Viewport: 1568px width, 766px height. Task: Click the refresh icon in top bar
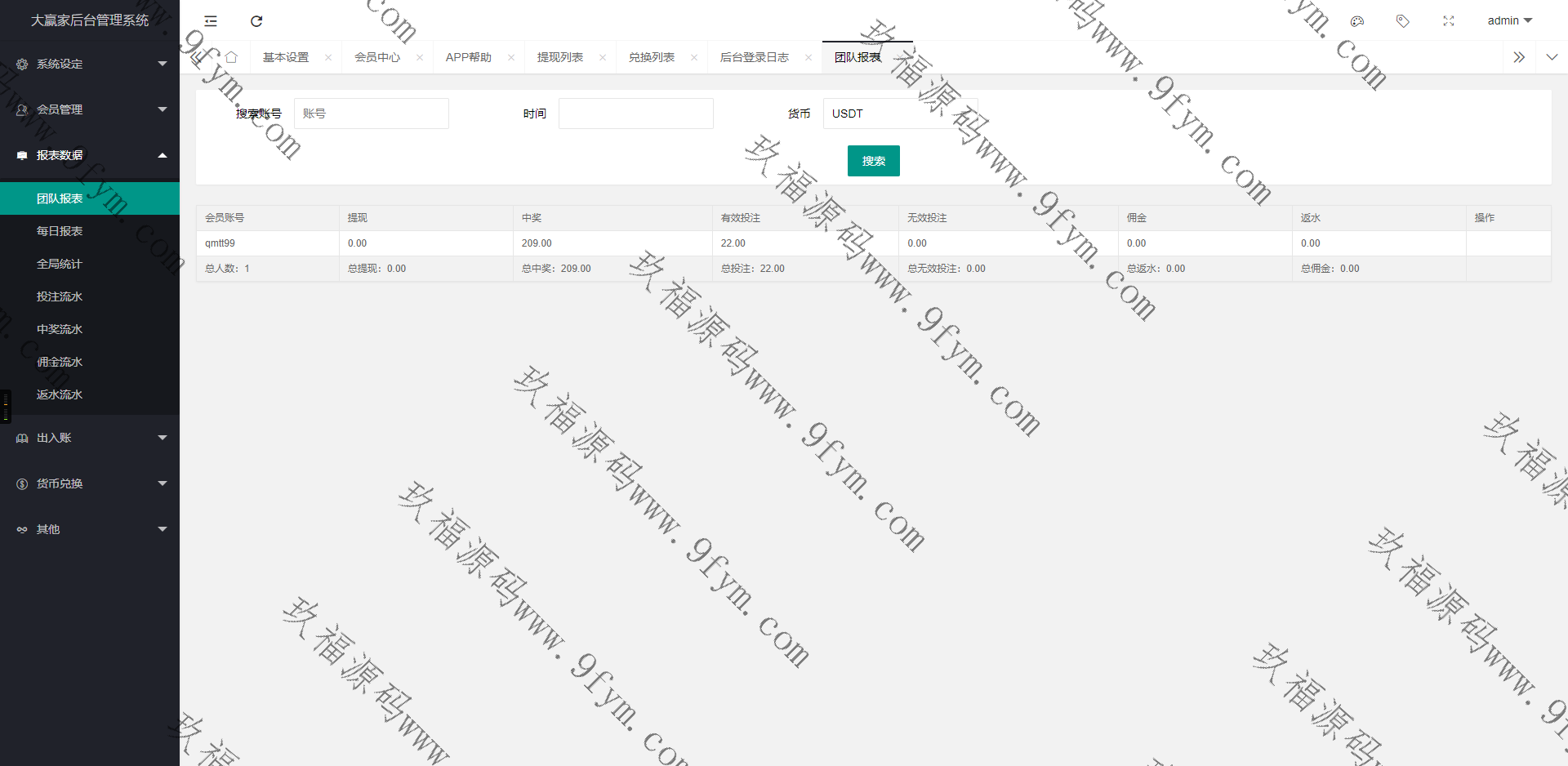click(x=256, y=21)
